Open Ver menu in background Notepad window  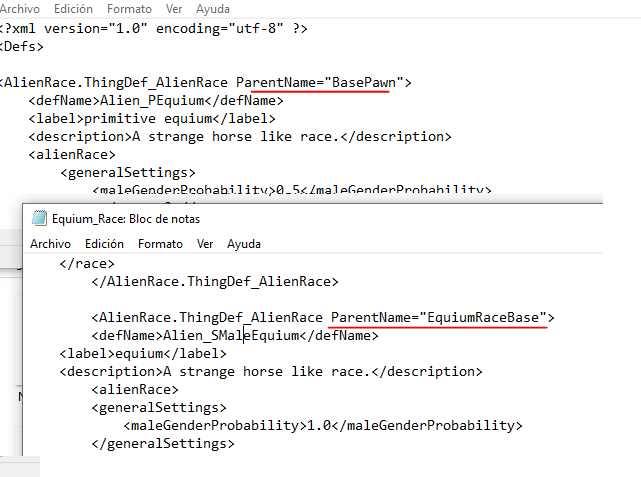174,9
